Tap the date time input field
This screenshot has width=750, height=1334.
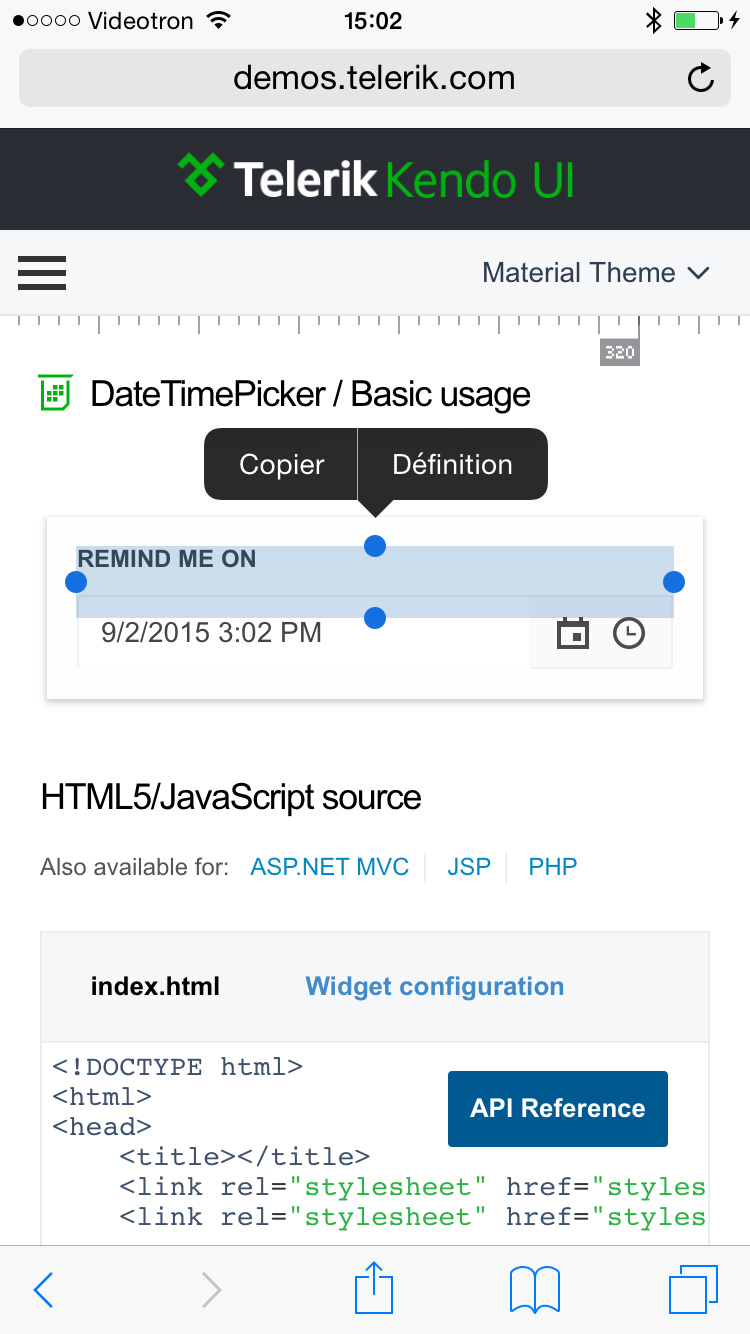300,633
